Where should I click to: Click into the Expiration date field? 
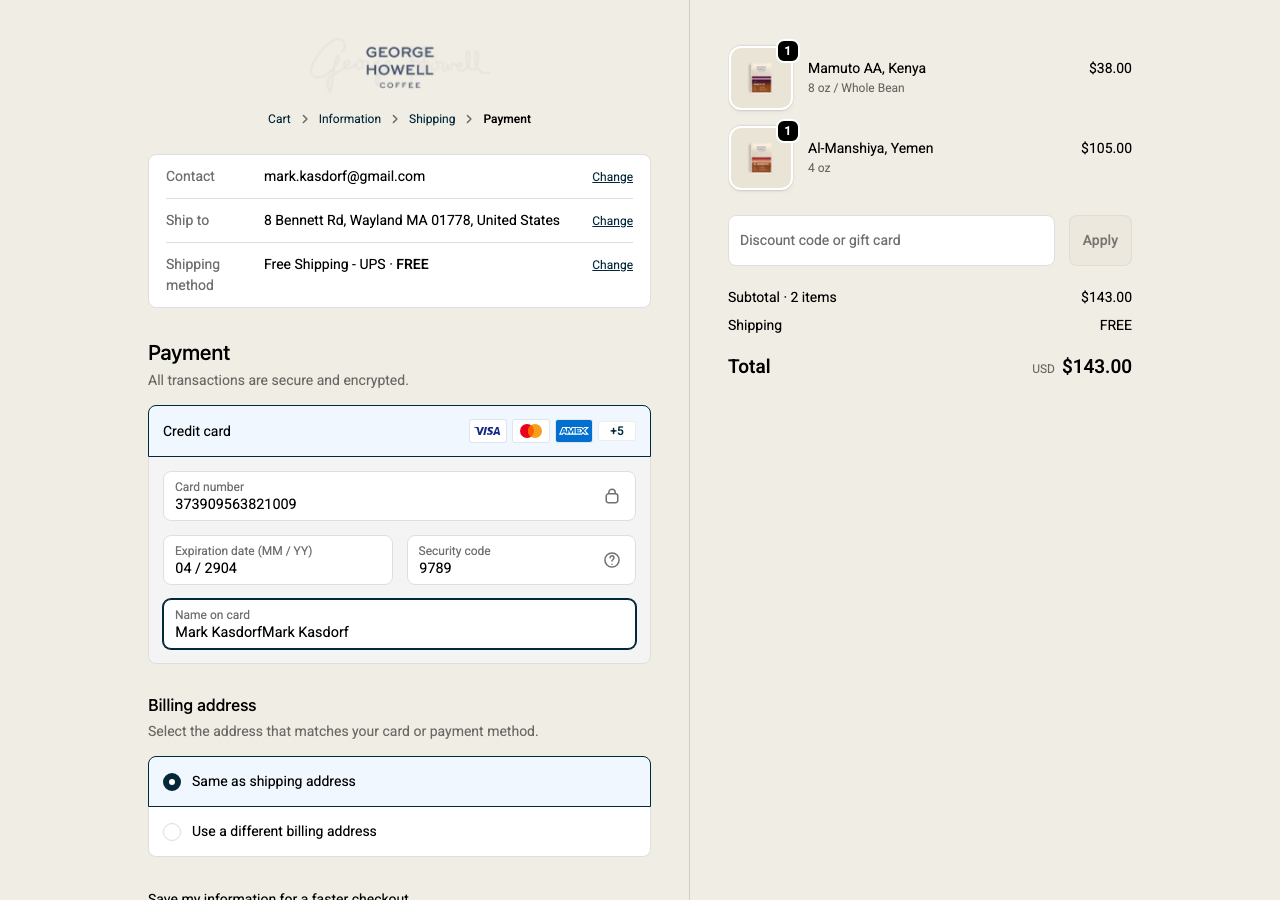(278, 560)
